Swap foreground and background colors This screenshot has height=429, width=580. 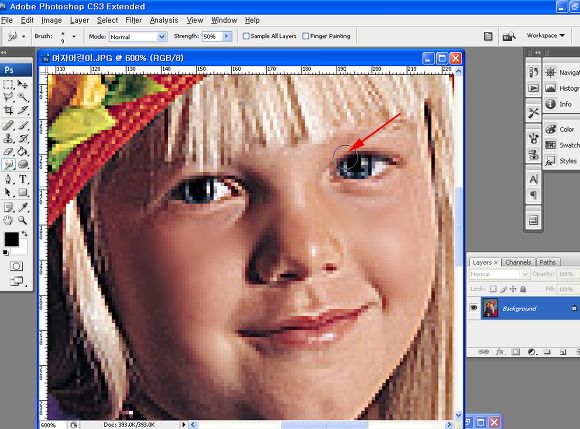(x=24, y=234)
